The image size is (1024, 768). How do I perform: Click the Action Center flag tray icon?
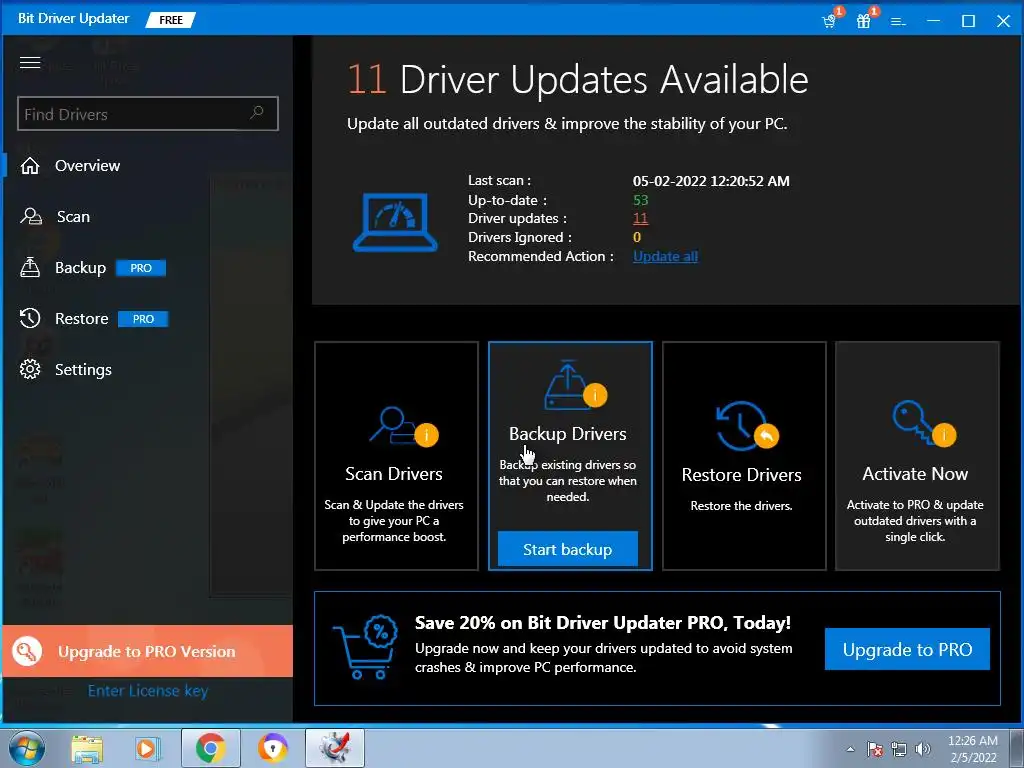point(875,749)
